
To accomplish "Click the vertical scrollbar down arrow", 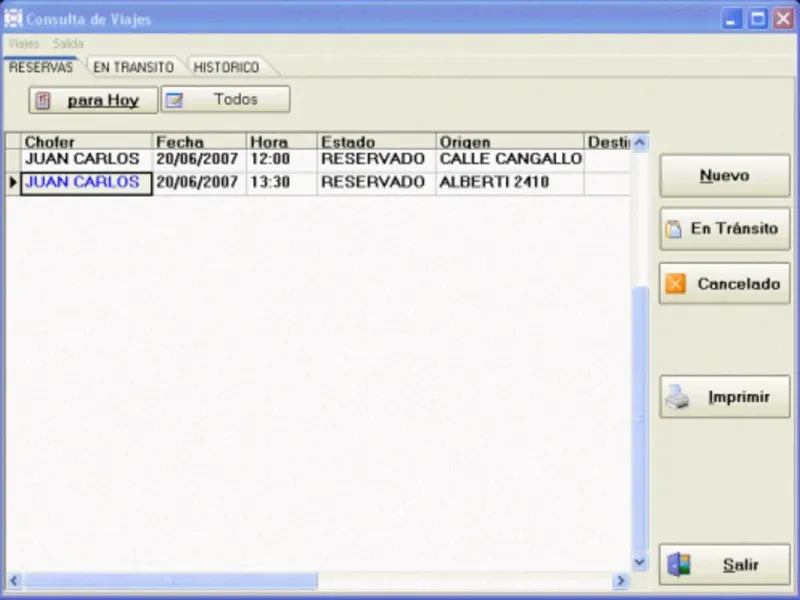I will (x=640, y=562).
